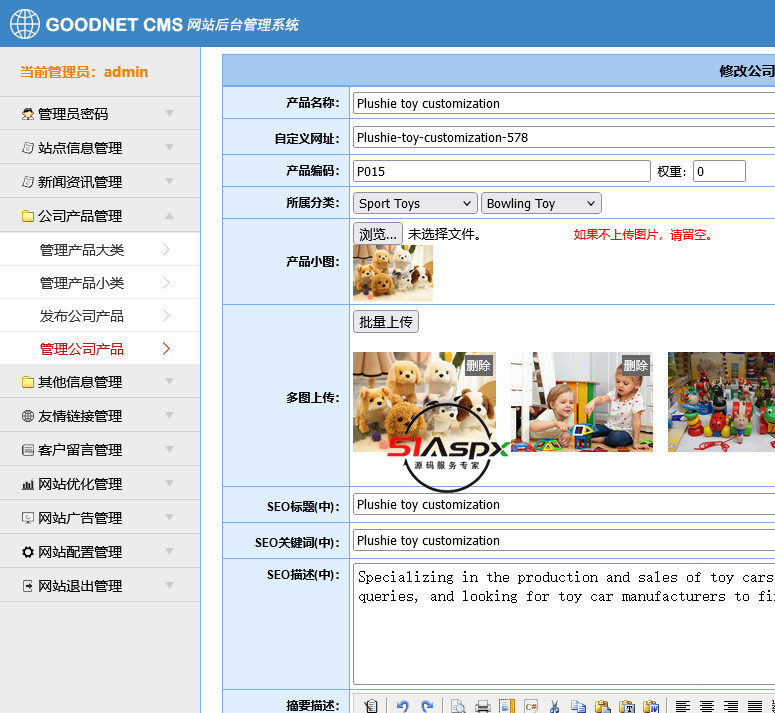
Task: Click the exit icon beside 网站退出管理
Action: [28, 586]
